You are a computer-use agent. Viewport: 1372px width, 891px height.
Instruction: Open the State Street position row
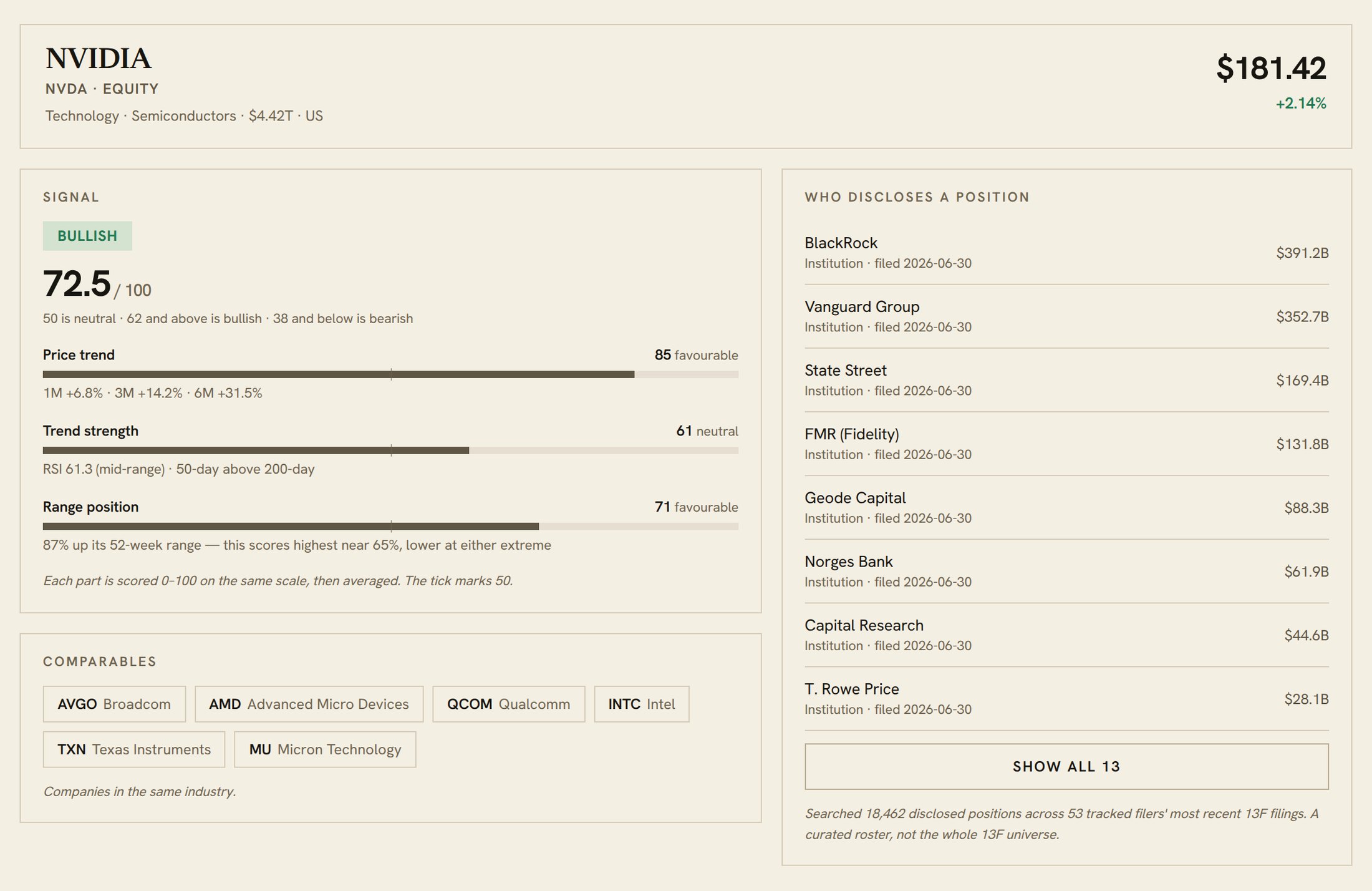coord(1066,380)
